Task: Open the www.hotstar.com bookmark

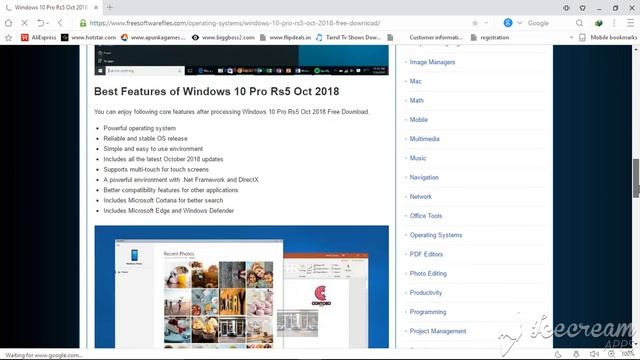Action: (89, 38)
